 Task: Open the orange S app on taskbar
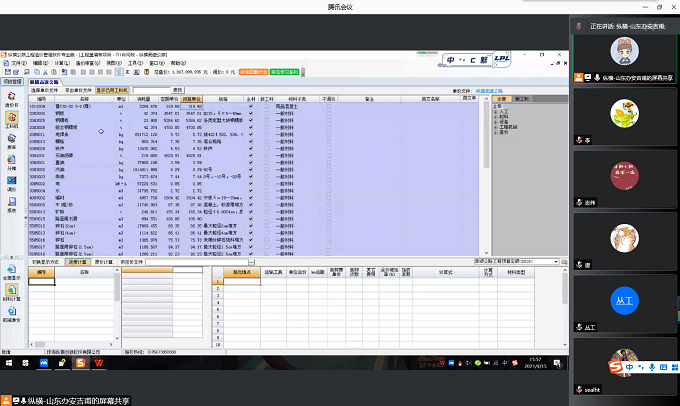(81, 363)
